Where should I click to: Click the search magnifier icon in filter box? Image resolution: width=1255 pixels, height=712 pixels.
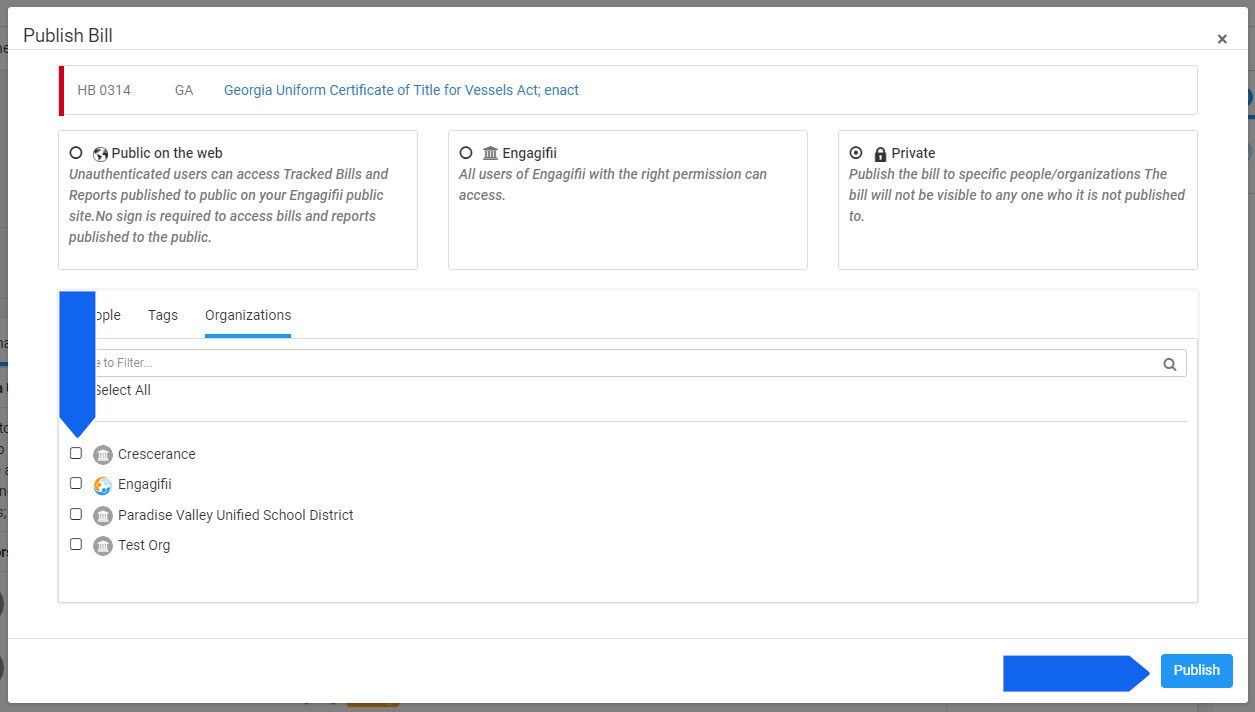(1170, 364)
